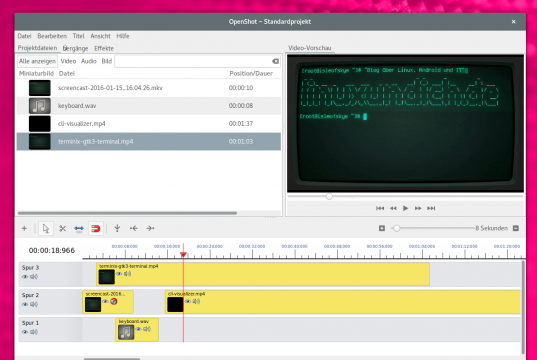
Task: Open the Bearbeiten menu
Action: (x=52, y=36)
